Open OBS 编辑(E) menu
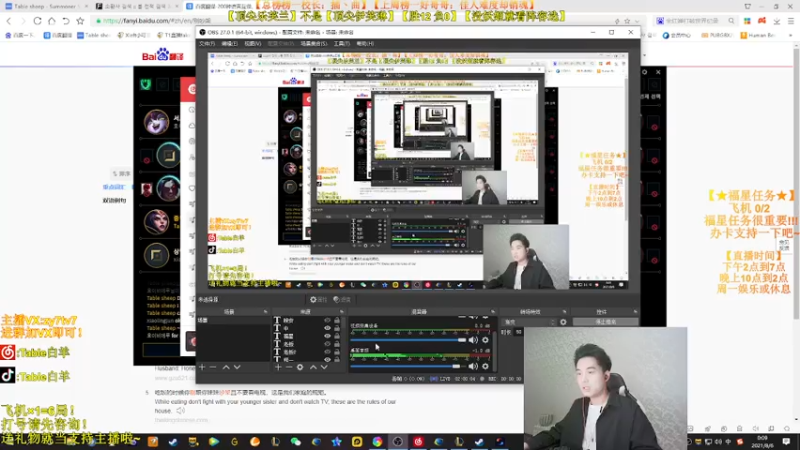The image size is (800, 450). (229, 44)
